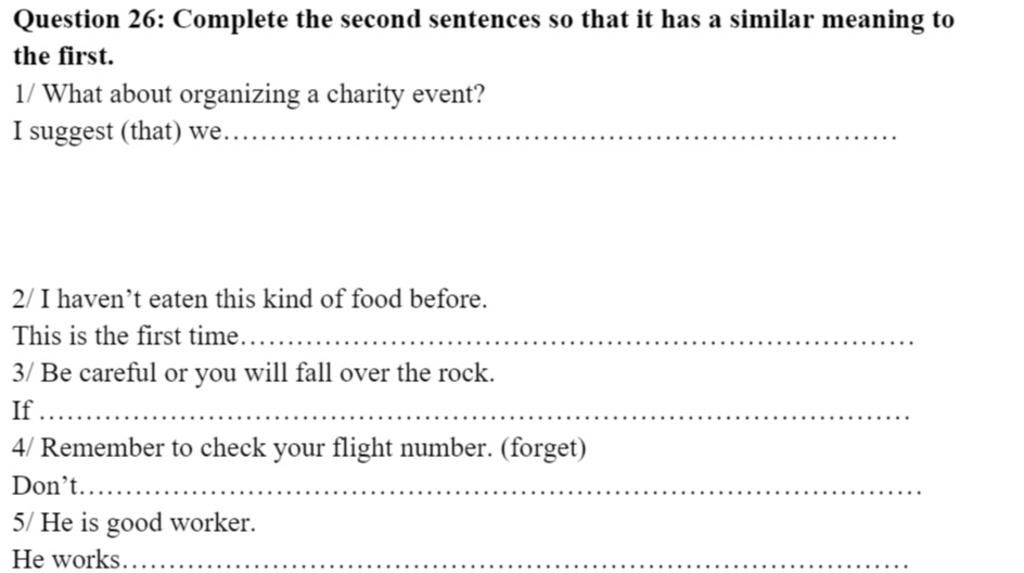Click the dotted blank after "He works"

[515, 564]
